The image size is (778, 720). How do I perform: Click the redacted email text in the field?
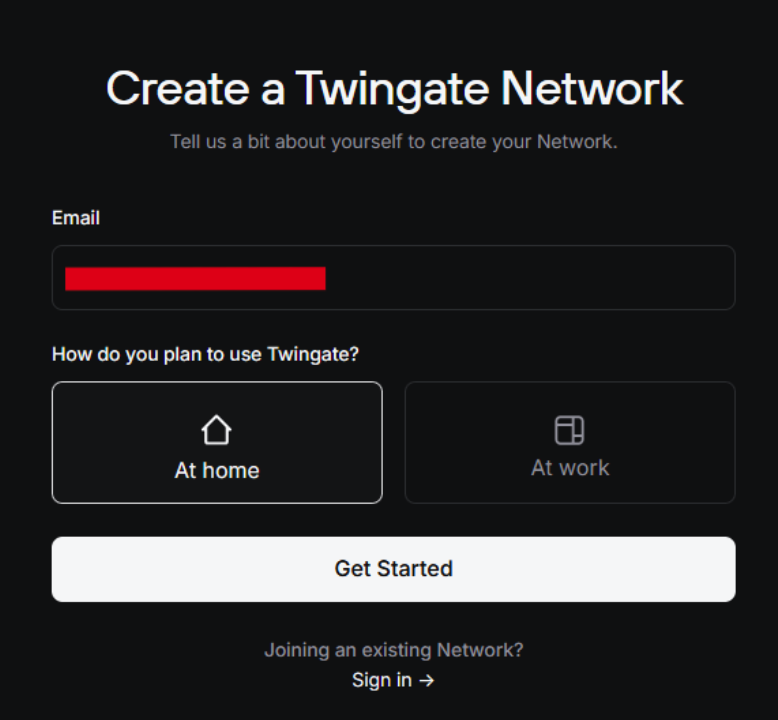click(x=195, y=278)
